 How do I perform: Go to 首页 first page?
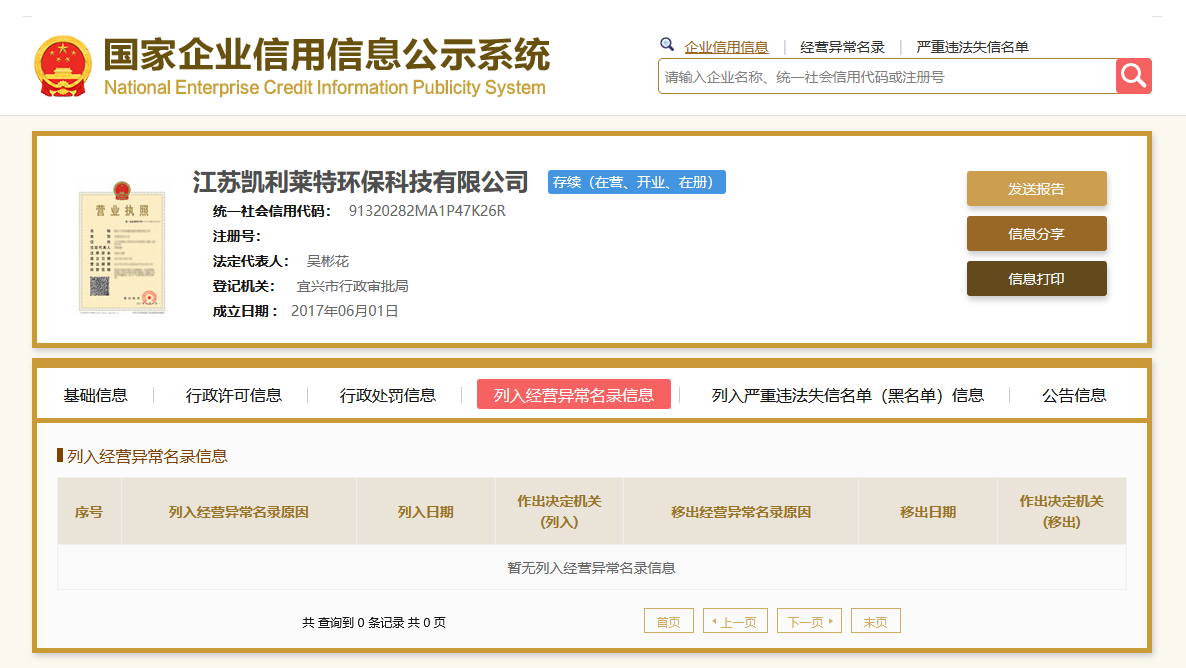669,621
